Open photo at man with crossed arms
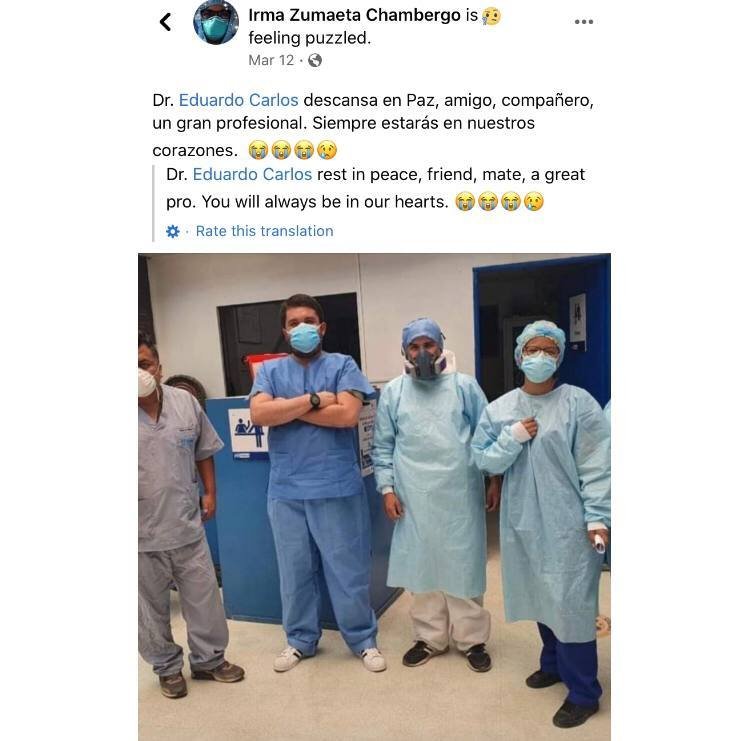Viewport: 750px width, 741px height. (317, 478)
